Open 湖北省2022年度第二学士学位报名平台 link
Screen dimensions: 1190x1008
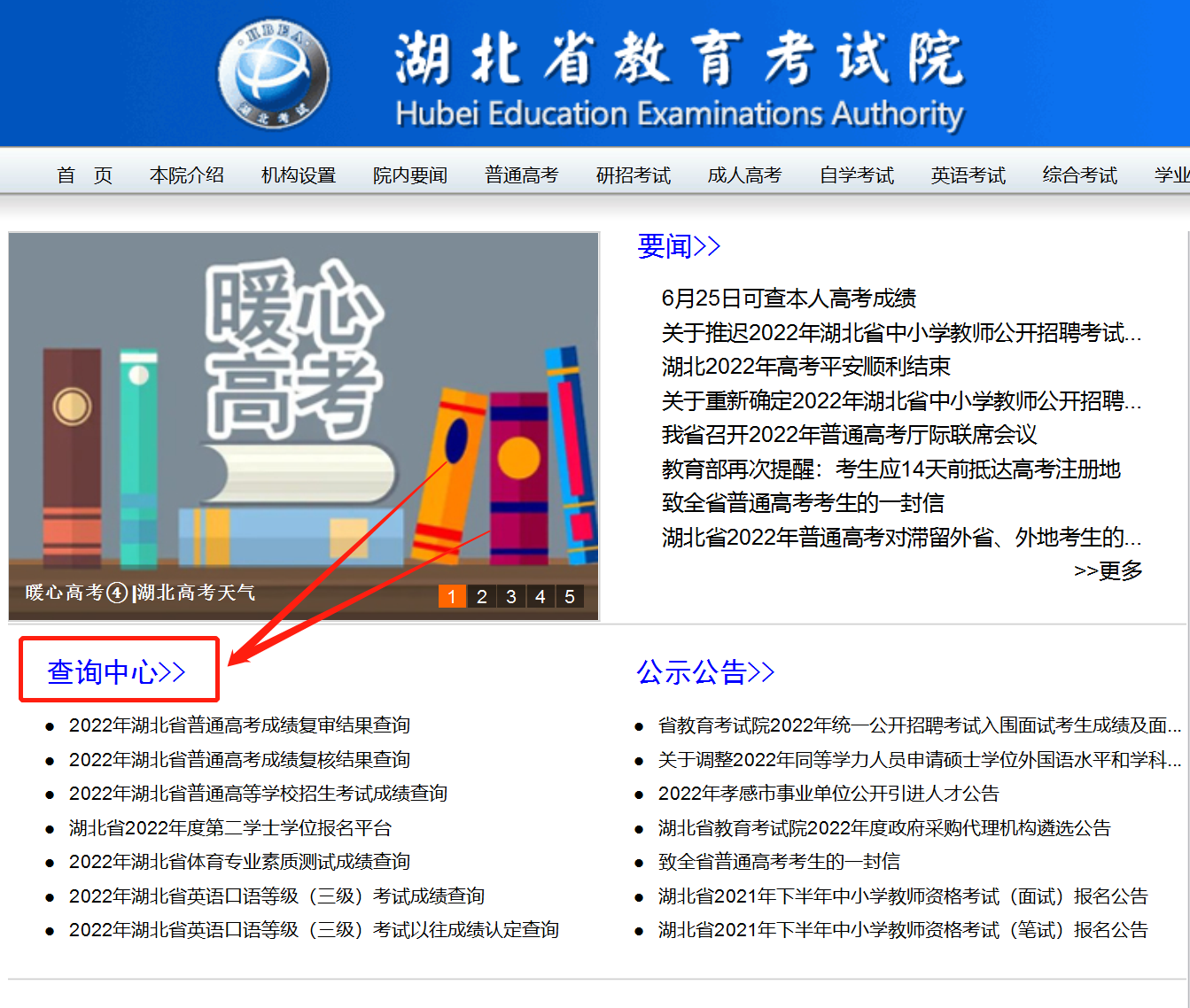(x=230, y=828)
